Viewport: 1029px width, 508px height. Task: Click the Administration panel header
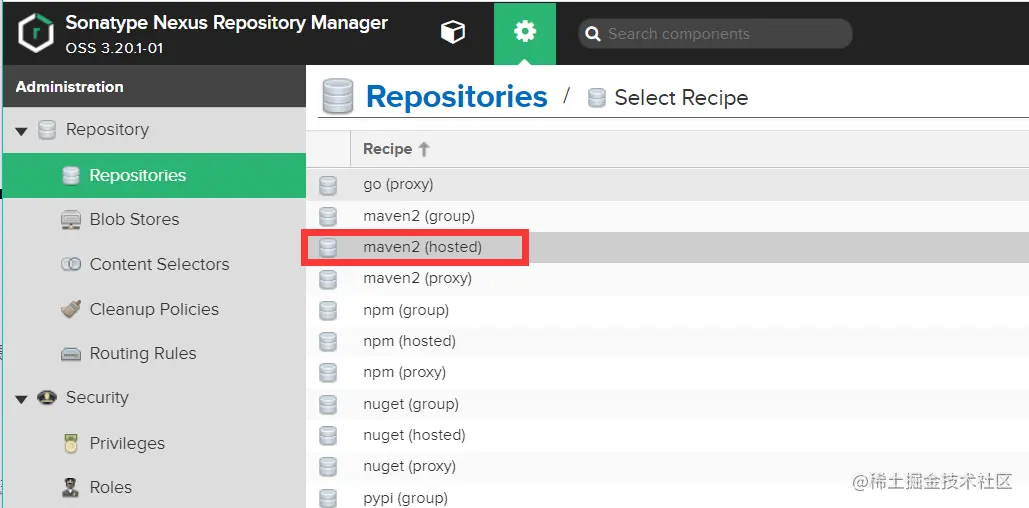[154, 87]
